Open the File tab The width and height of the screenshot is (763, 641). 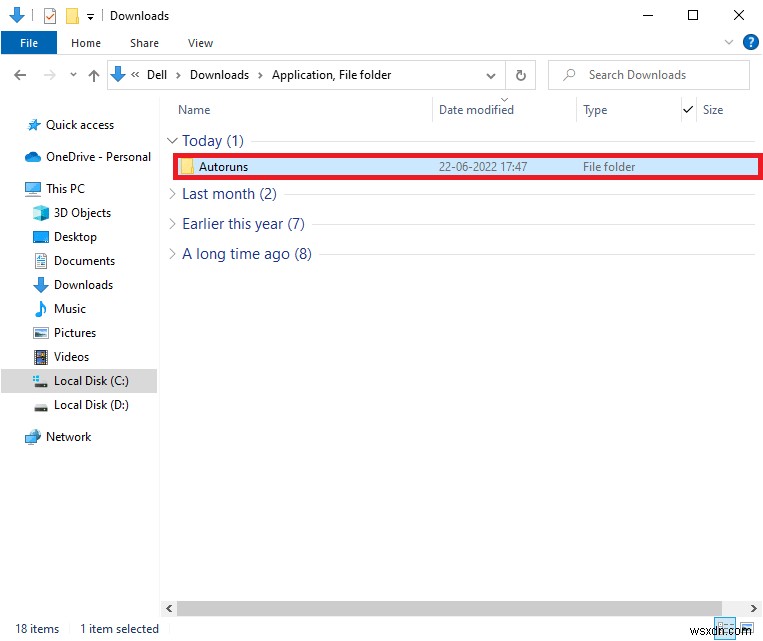click(29, 43)
